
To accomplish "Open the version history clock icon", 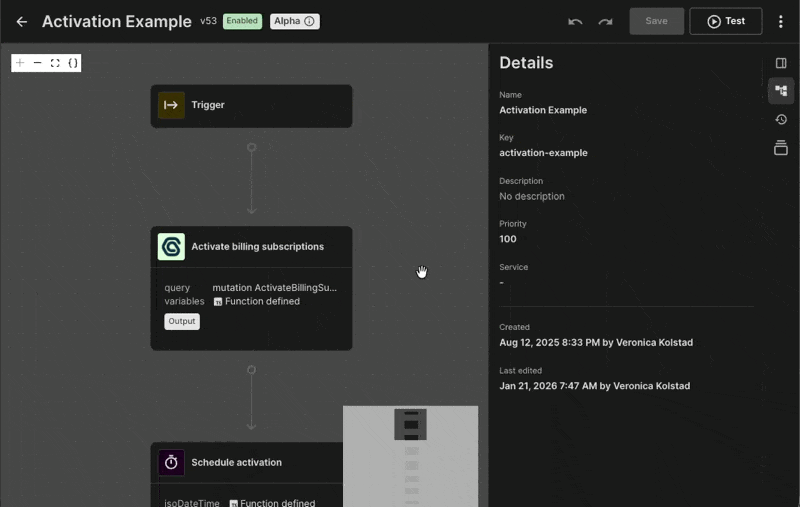I will [781, 119].
